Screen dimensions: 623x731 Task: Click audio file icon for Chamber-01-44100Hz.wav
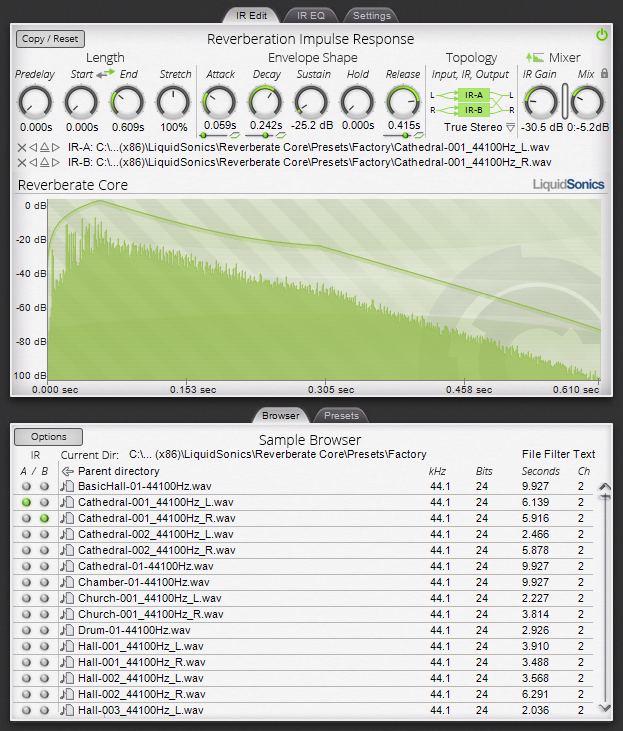67,582
